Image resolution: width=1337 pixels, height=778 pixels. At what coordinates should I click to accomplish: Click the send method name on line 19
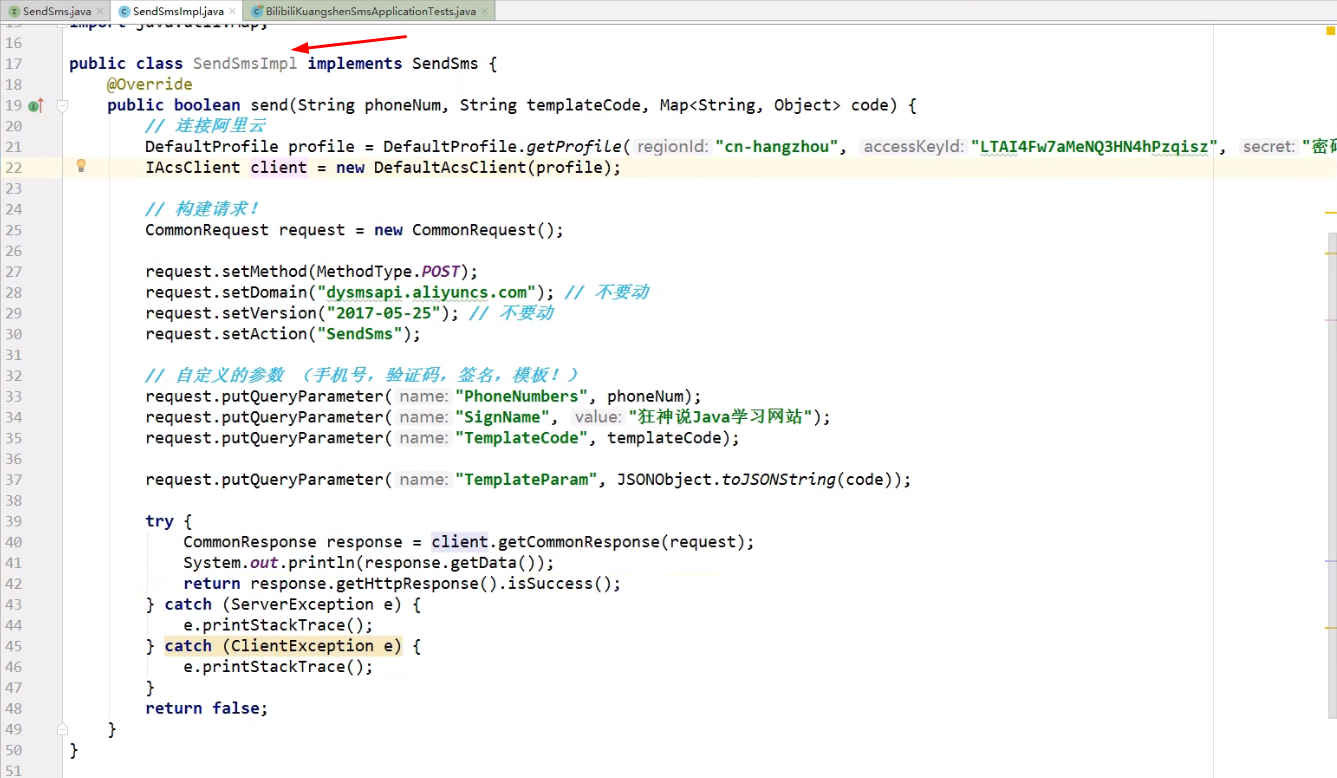click(269, 105)
